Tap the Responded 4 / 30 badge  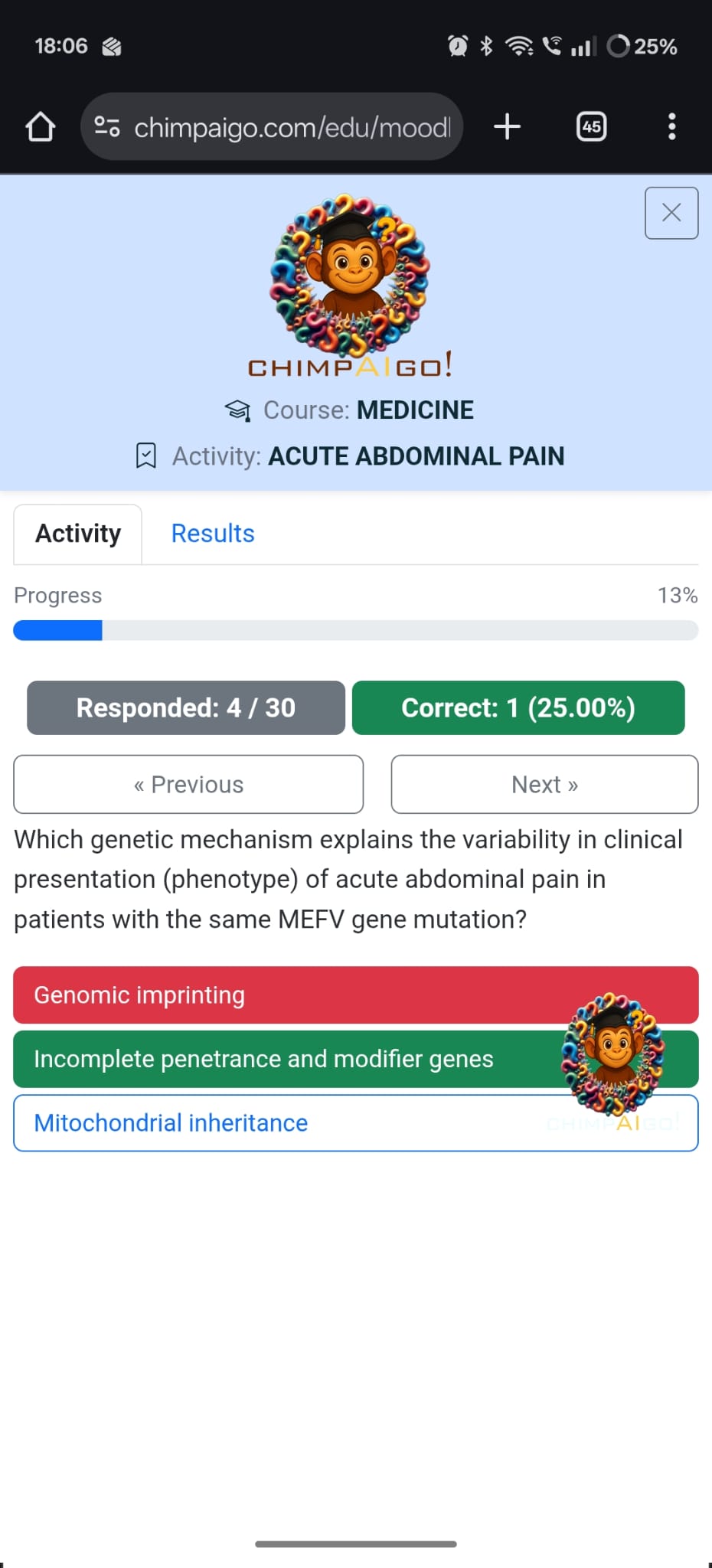pos(186,708)
